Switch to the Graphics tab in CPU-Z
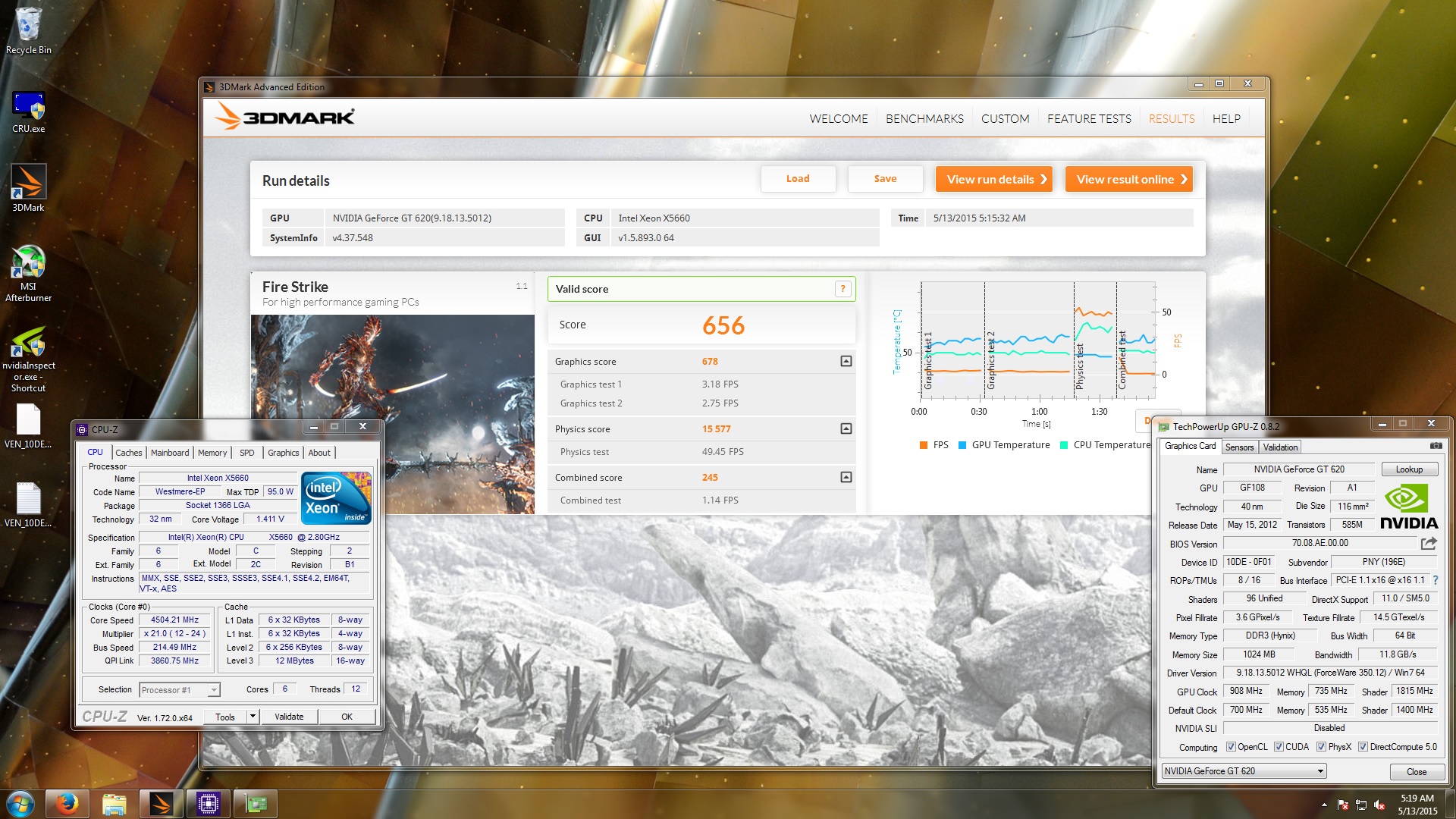The image size is (1456, 819). [x=284, y=453]
